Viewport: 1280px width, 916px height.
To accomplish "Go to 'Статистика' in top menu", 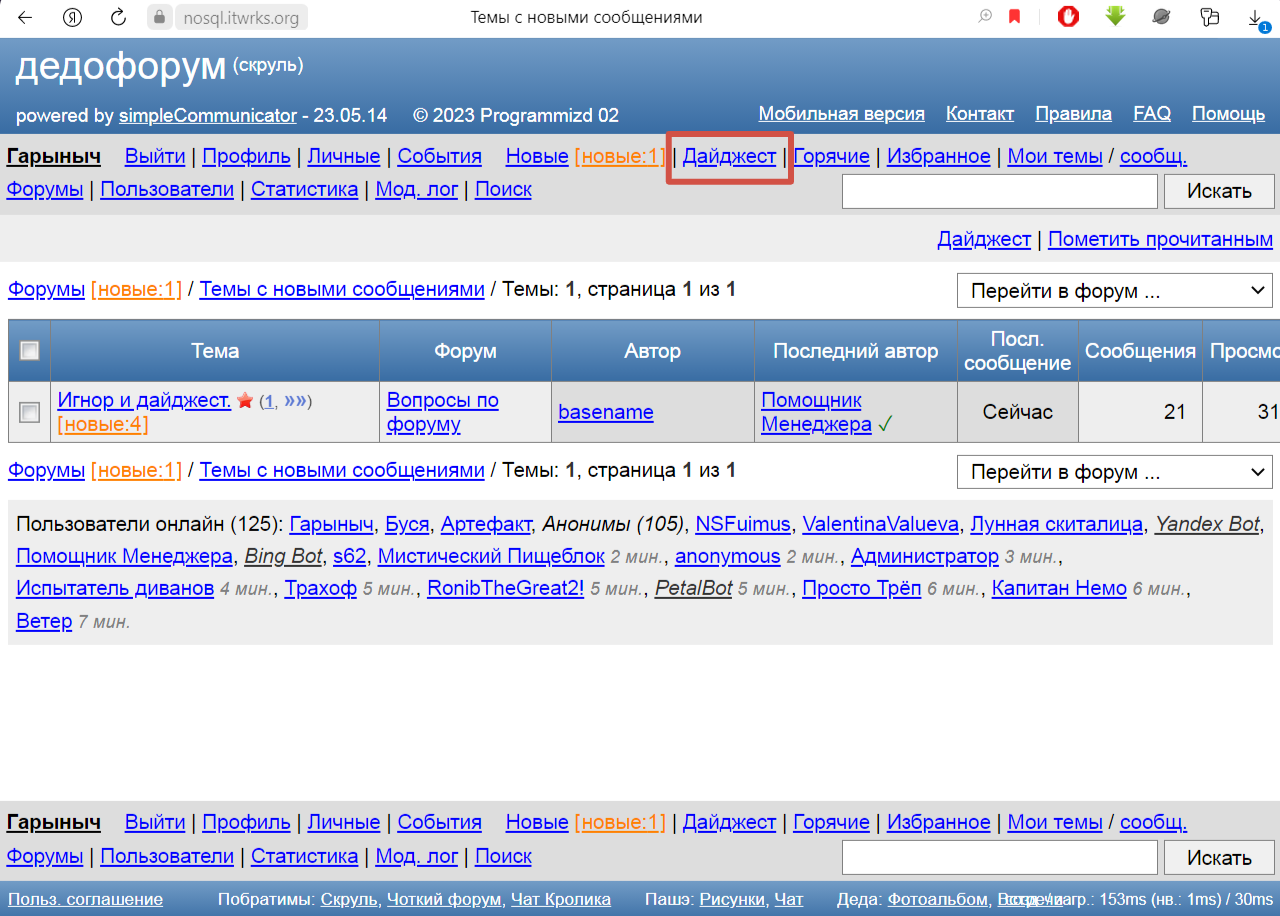I will pyautogui.click(x=304, y=189).
